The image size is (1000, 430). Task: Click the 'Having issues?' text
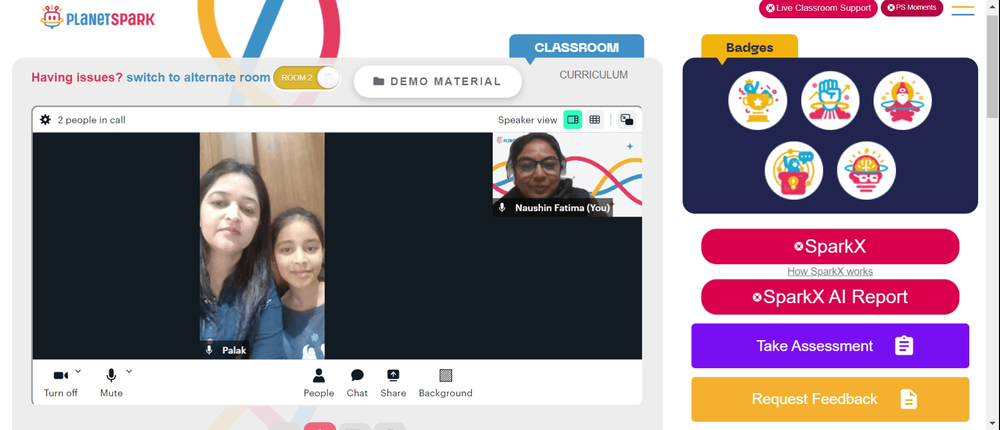tap(77, 78)
